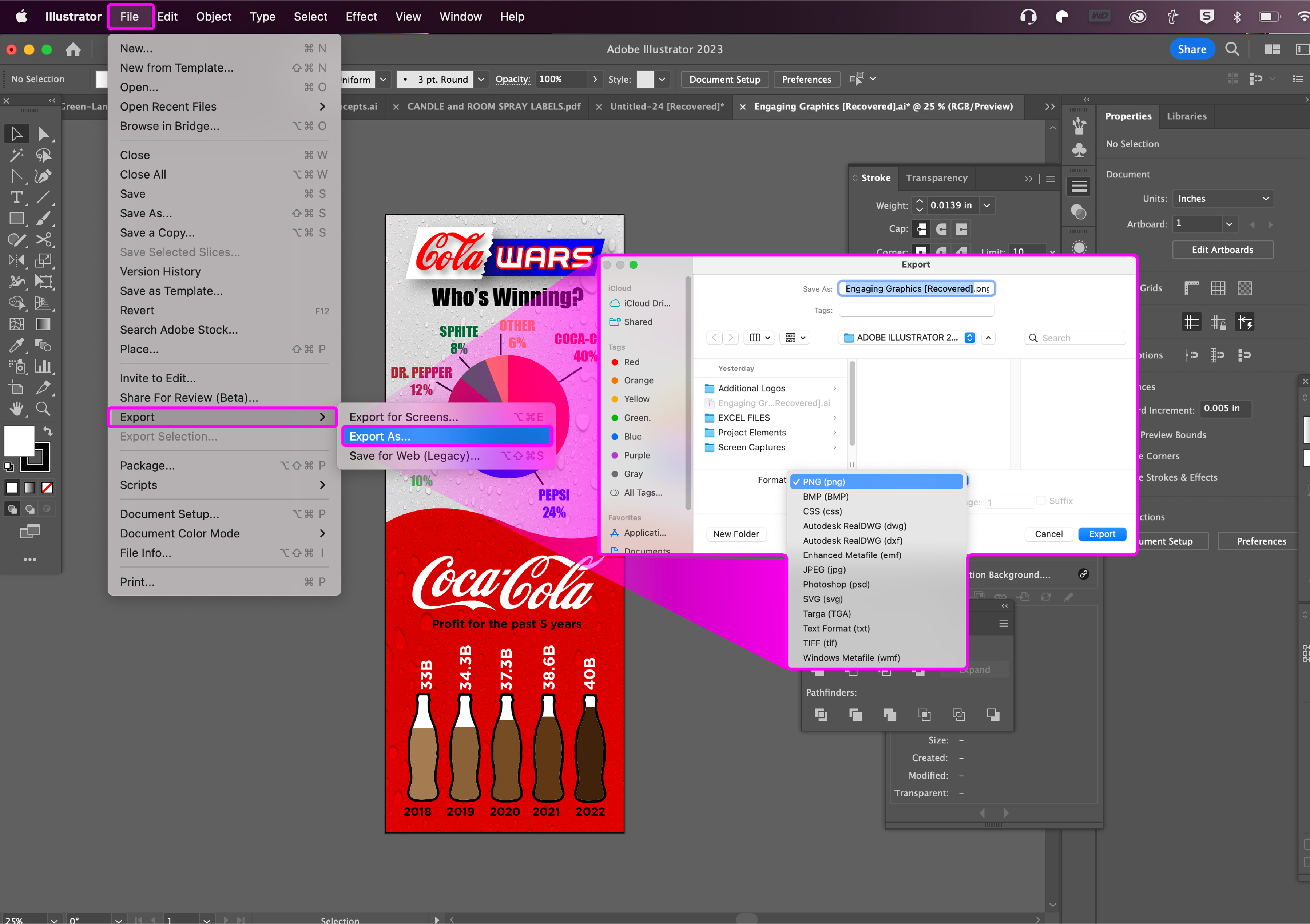Click the Zoom tool magnifier
Image resolution: width=1310 pixels, height=924 pixels.
click(43, 408)
